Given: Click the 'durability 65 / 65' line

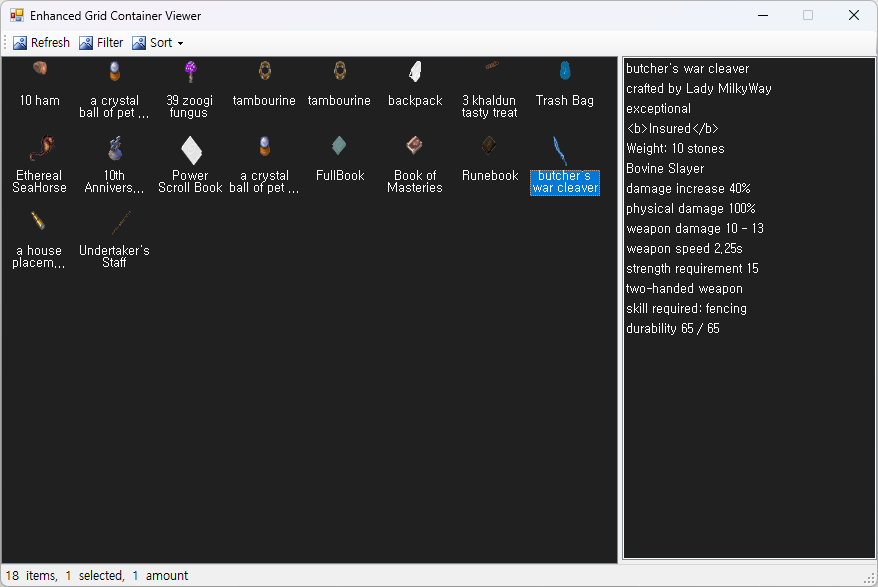Looking at the screenshot, I should [x=672, y=329].
